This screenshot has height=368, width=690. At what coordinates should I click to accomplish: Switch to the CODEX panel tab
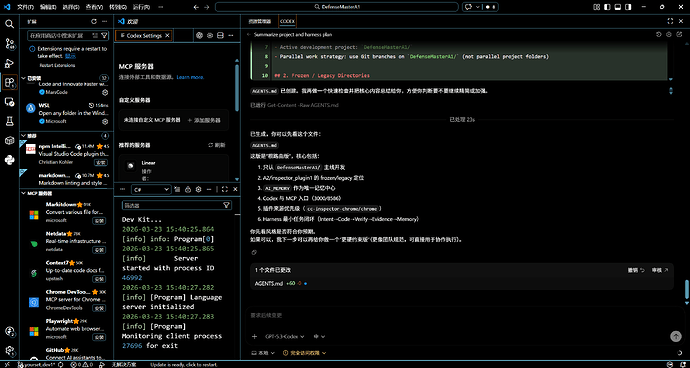coord(288,21)
